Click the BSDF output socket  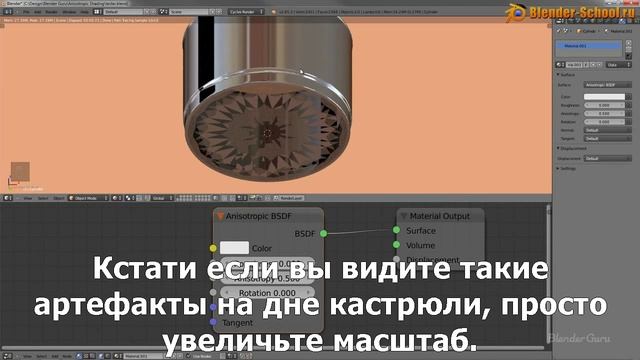tap(324, 233)
